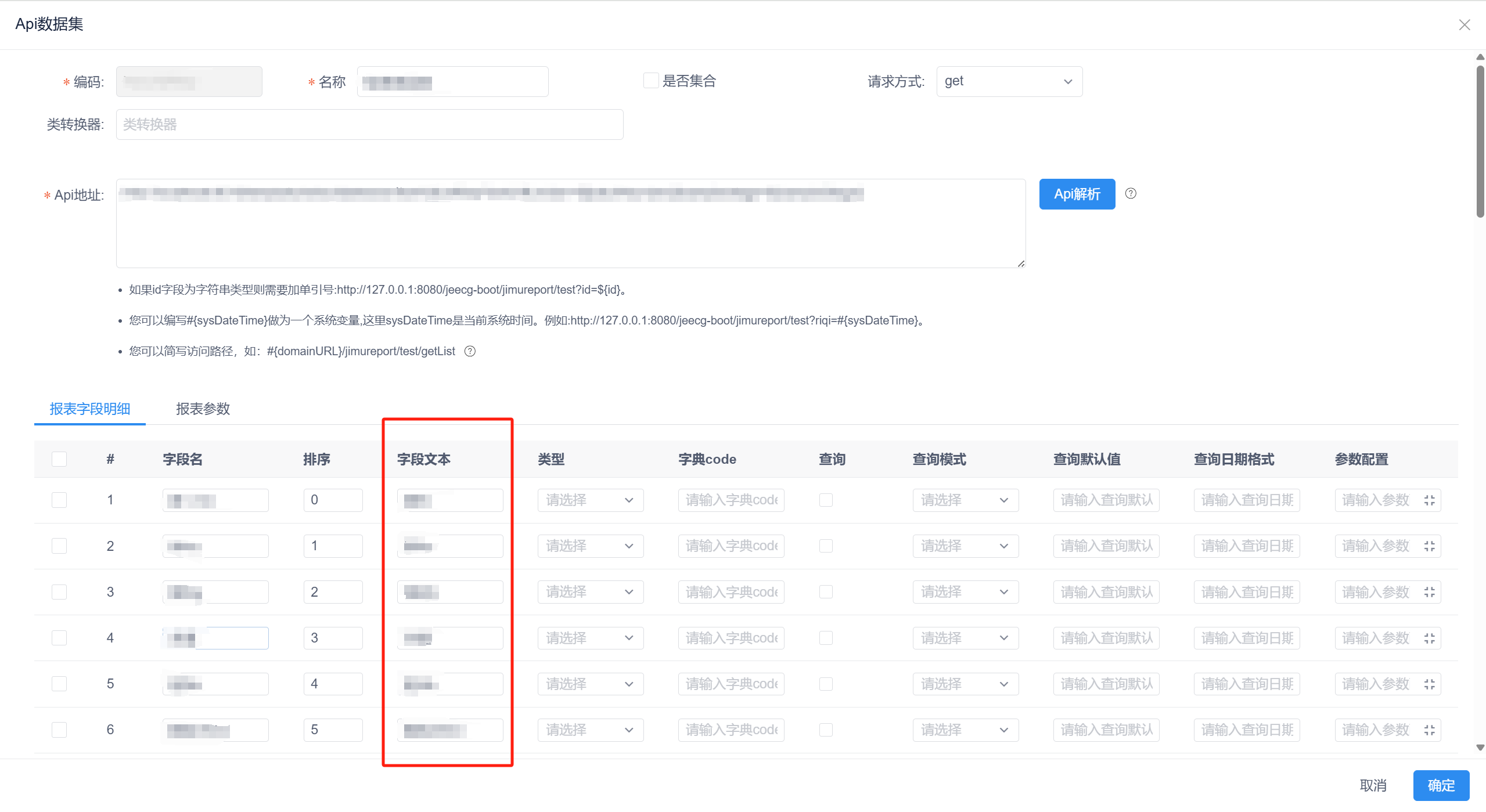Expand 参数配置 icon in row 6
The image size is (1486, 812).
[1429, 730]
